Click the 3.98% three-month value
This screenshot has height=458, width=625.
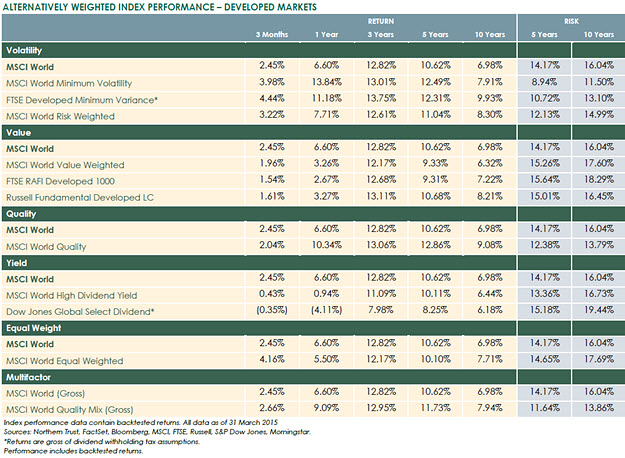pos(272,82)
